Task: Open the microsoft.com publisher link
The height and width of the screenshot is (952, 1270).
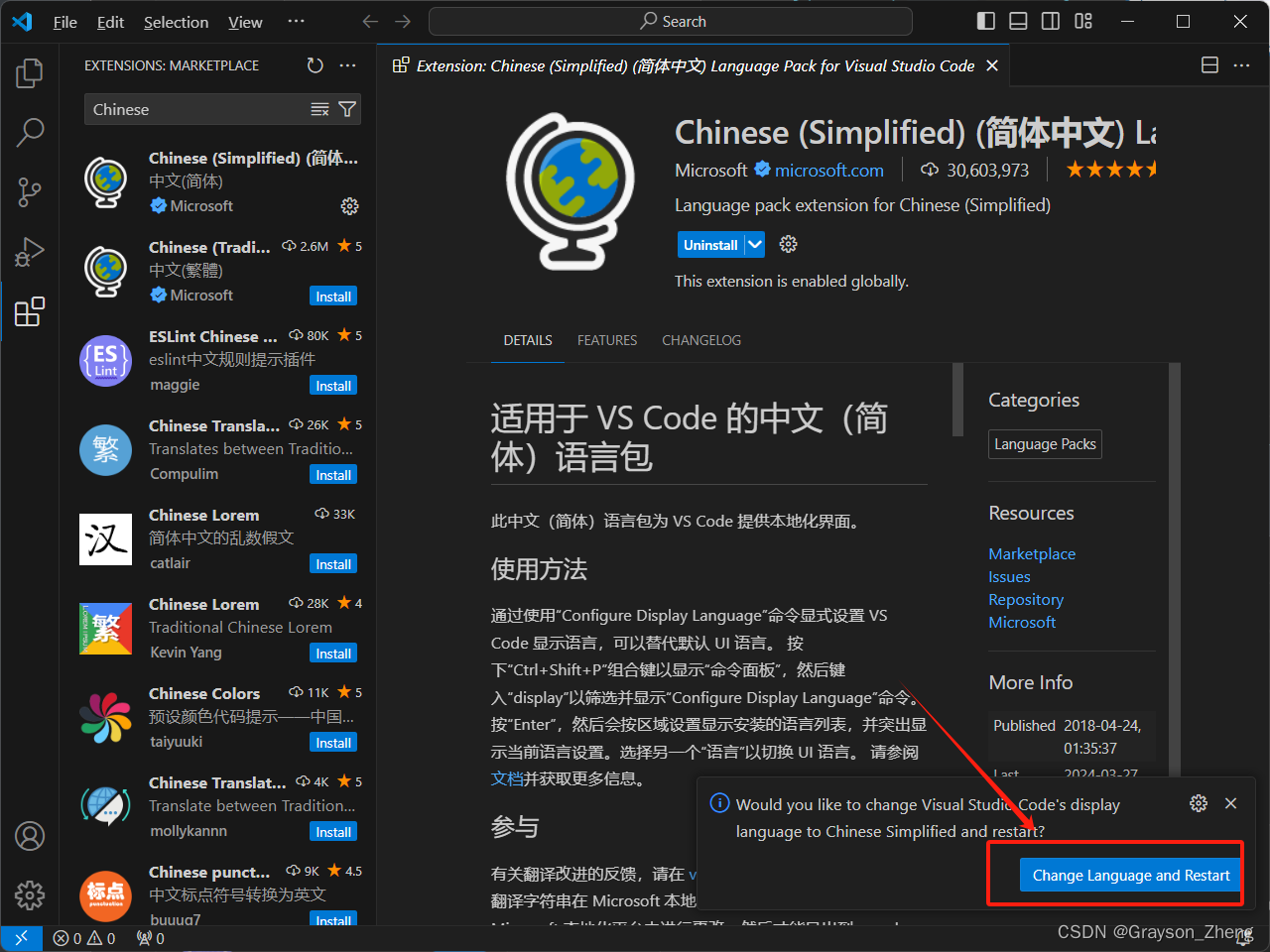Action: coord(828,171)
